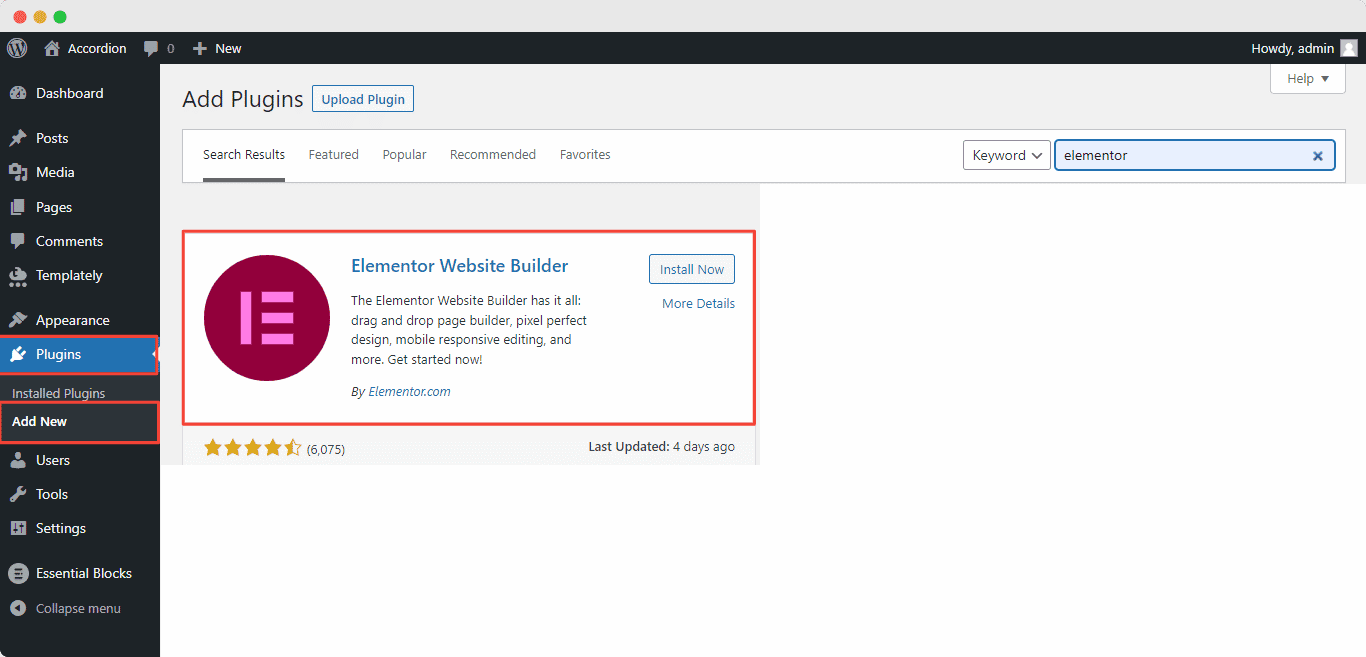This screenshot has width=1366, height=657.
Task: Click the Last Updated: 4 days ago text
Action: pos(661,447)
